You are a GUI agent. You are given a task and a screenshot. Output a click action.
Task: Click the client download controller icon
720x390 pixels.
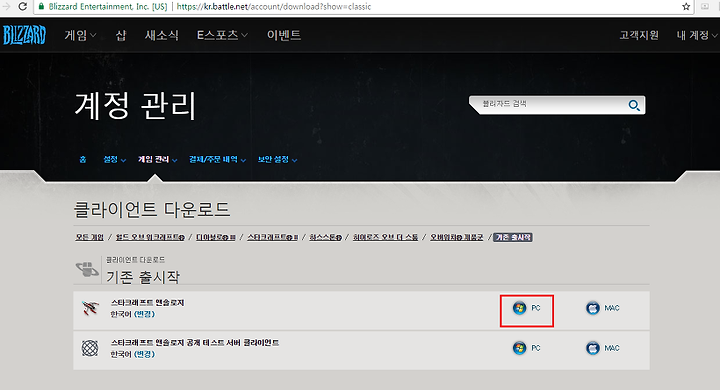click(x=87, y=268)
